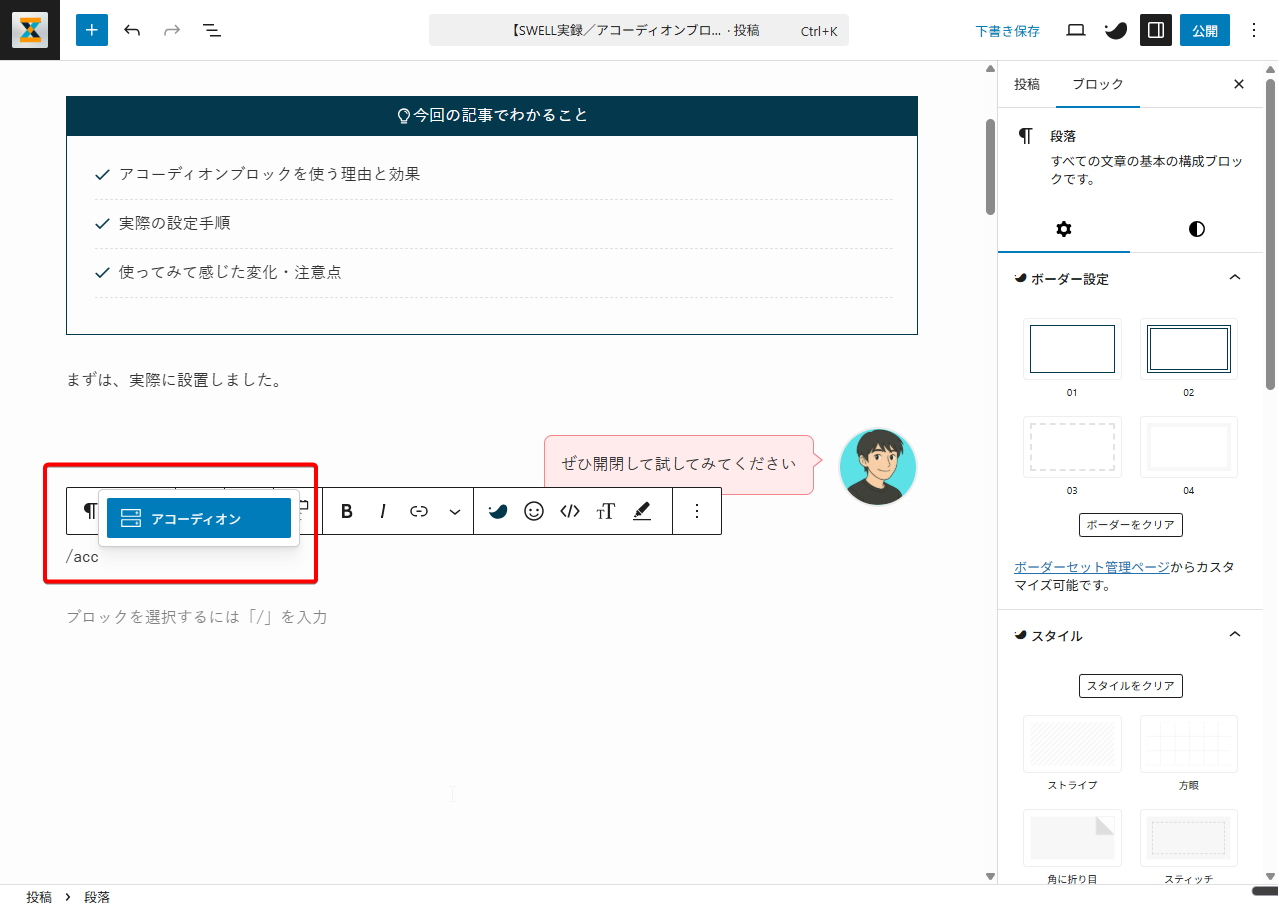
Task: Open the font size toolbar tool
Action: click(605, 511)
